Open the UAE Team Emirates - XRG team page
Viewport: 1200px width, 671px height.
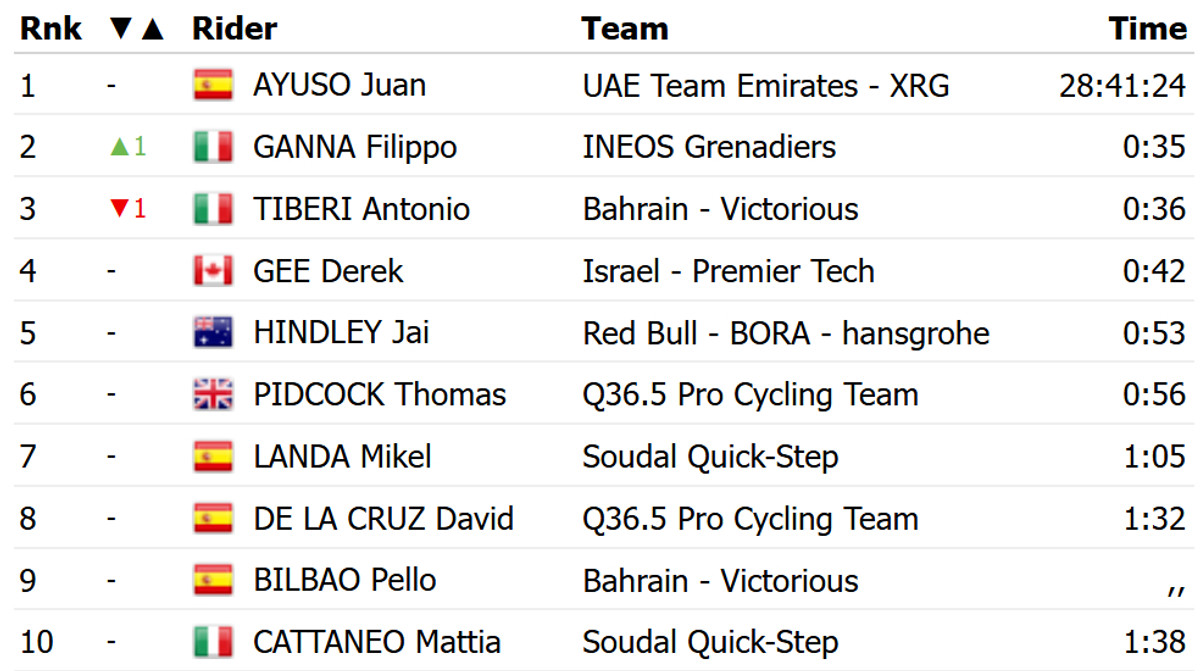765,86
